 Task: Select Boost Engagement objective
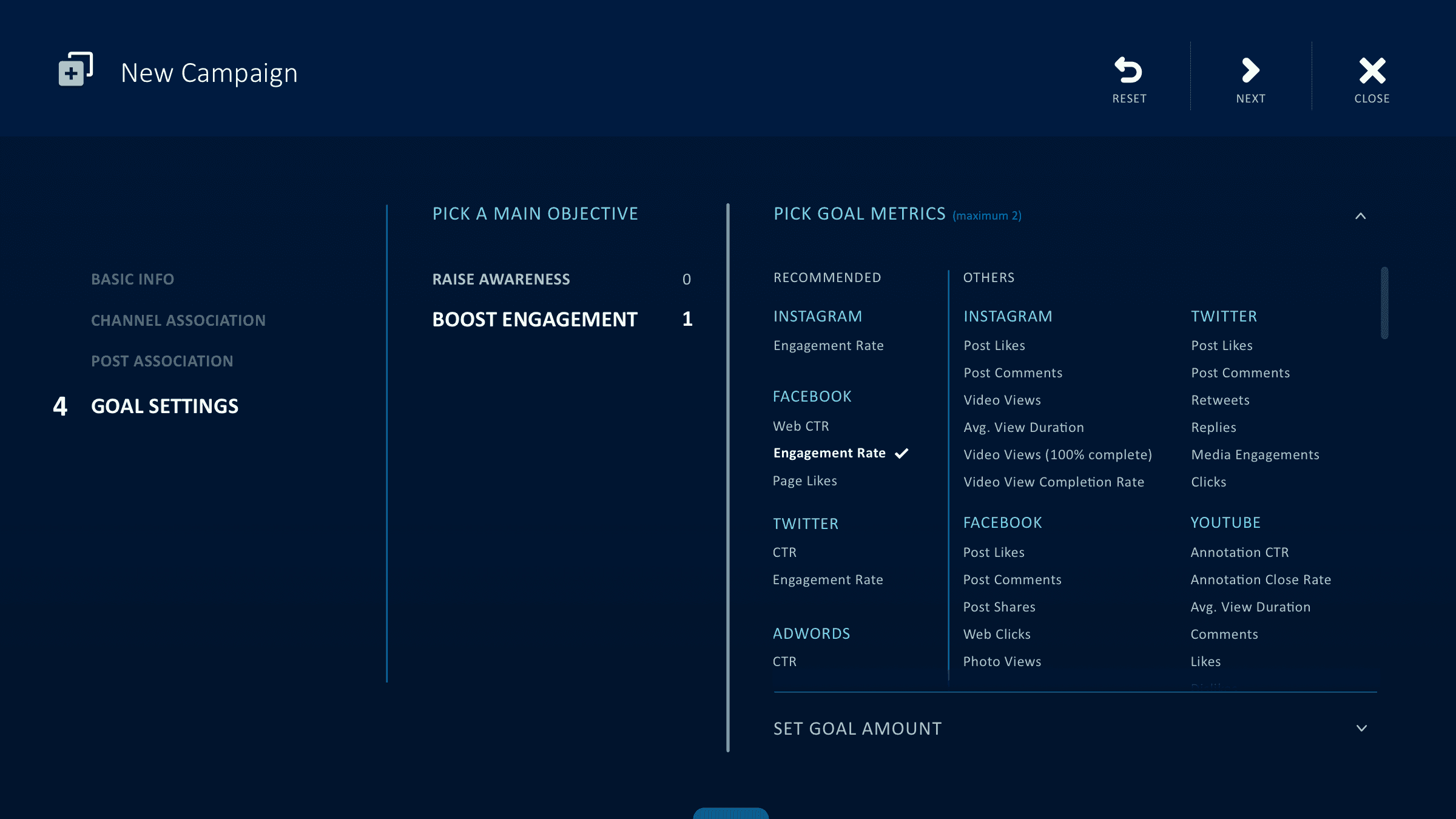[x=534, y=319]
